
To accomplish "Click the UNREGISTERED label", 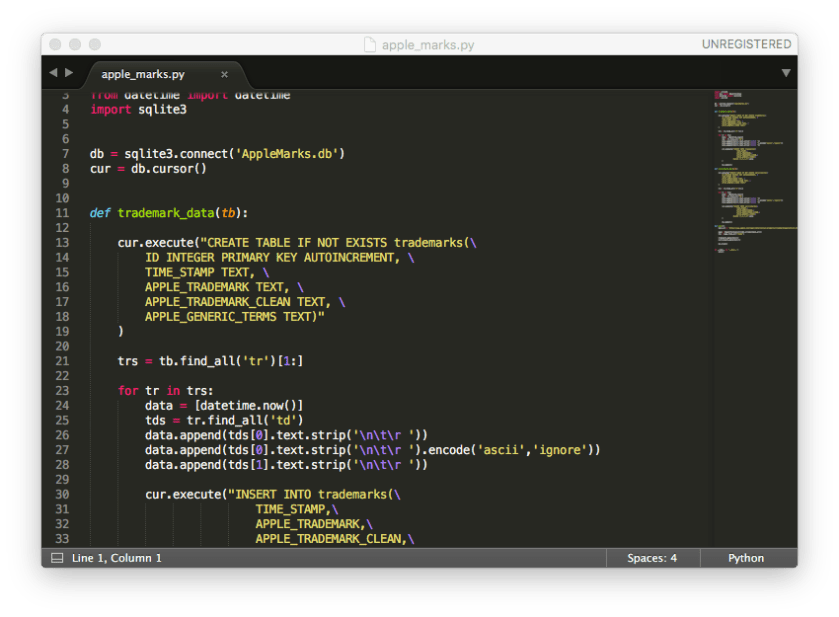I will (747, 45).
